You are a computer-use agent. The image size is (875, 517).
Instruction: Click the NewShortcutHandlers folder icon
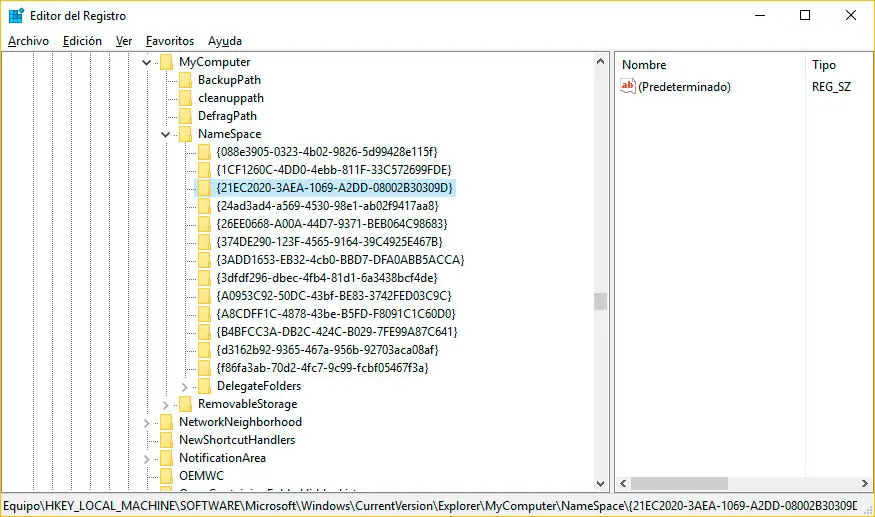(x=166, y=440)
